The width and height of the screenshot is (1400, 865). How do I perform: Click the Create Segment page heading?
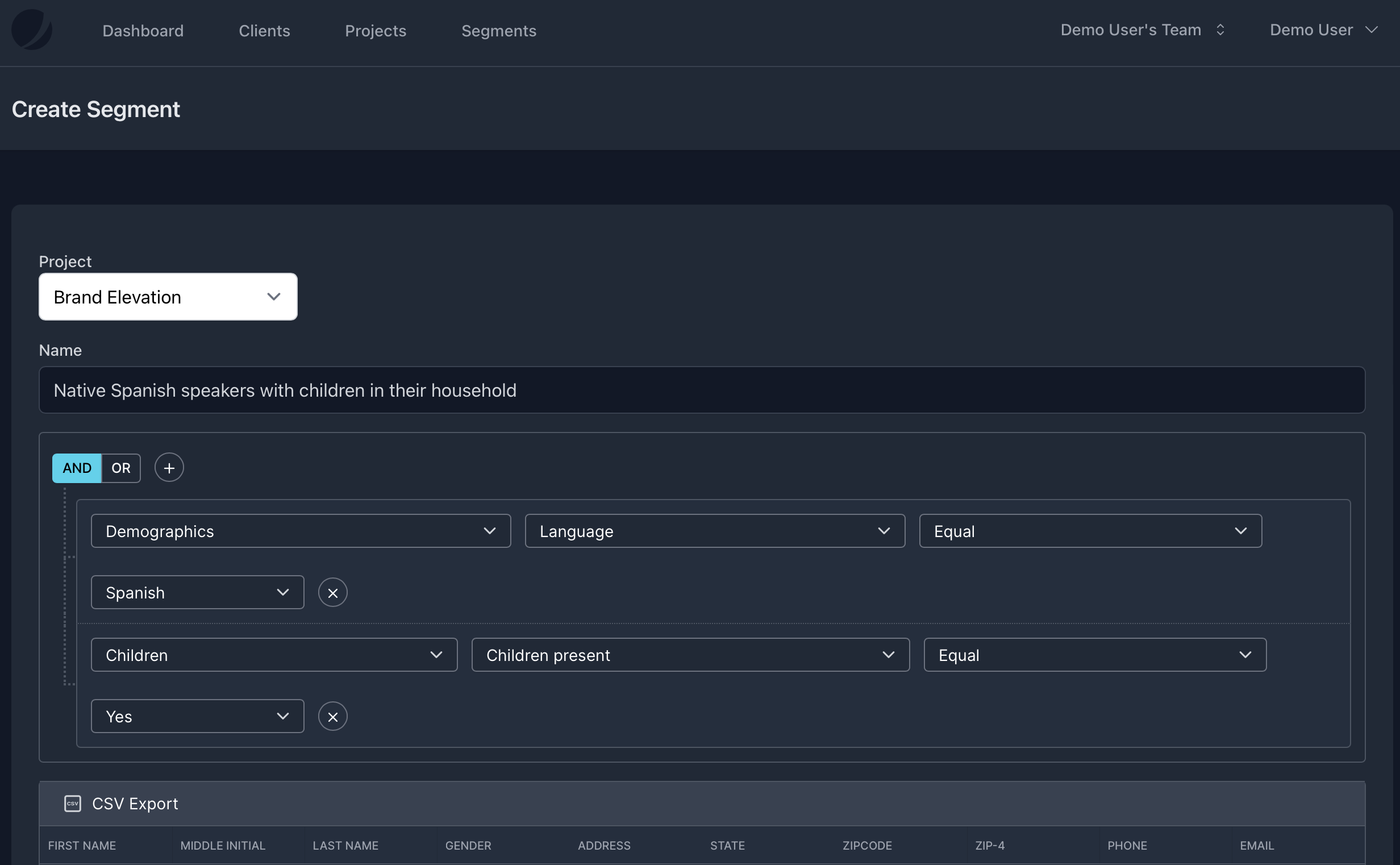click(95, 109)
